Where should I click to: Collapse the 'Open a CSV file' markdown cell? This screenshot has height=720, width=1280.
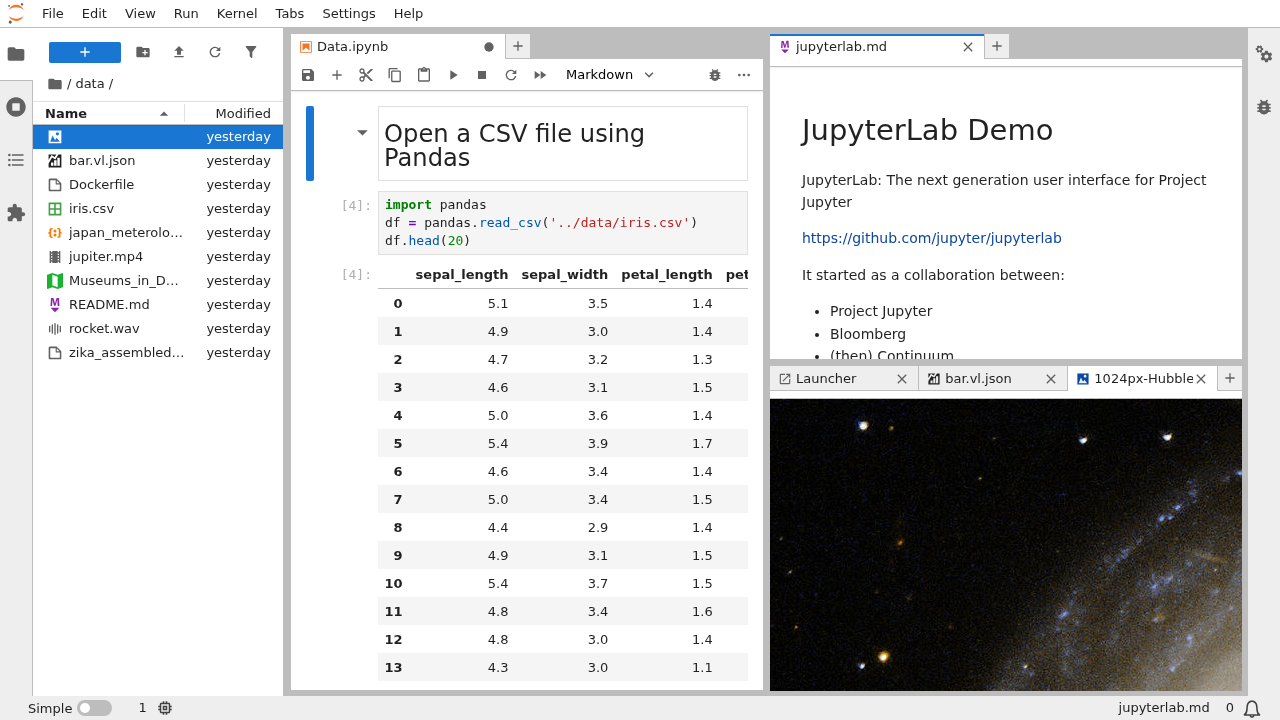click(362, 132)
